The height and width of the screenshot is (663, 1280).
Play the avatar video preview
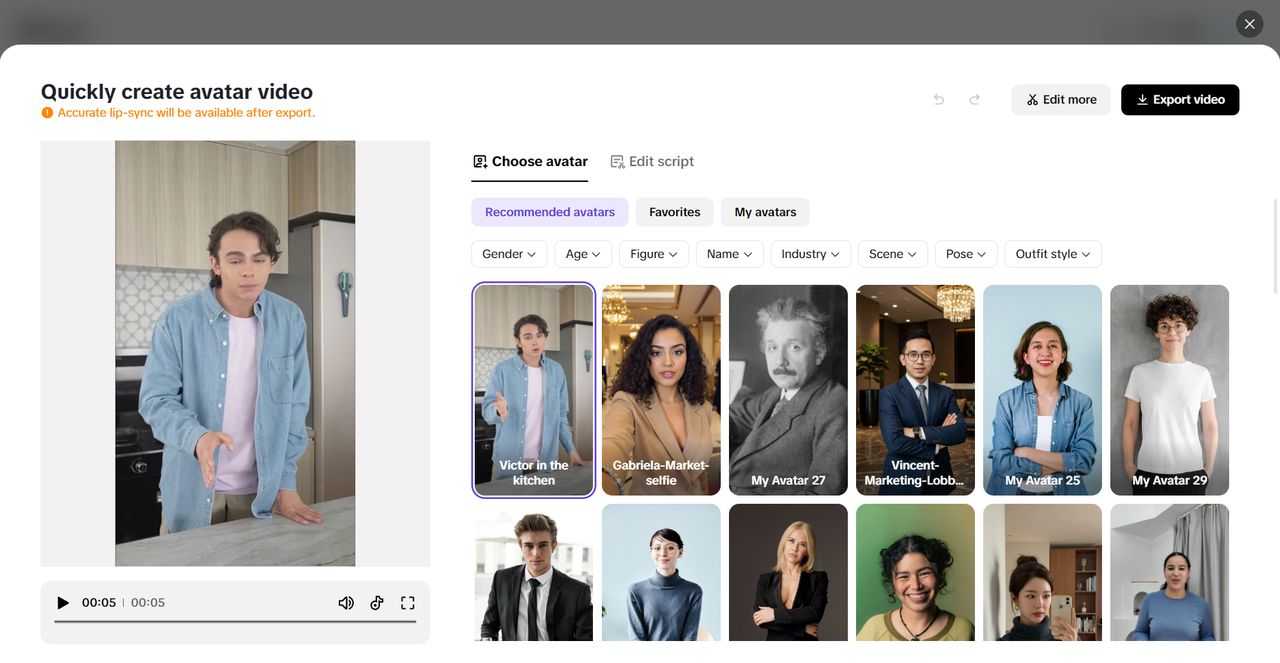[63, 603]
